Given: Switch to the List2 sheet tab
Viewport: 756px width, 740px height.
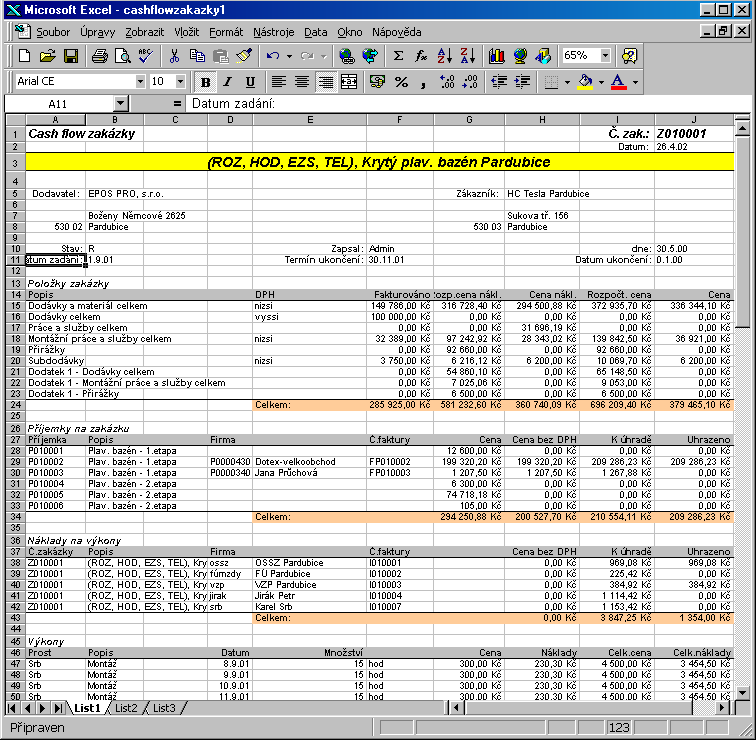Looking at the screenshot, I should tap(125, 708).
